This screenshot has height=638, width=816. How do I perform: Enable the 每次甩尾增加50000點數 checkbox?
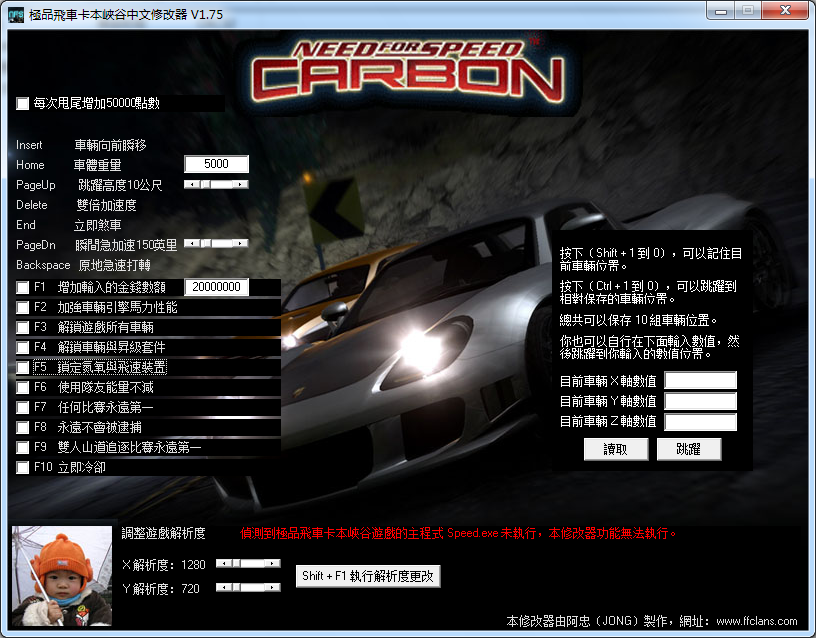[22, 104]
